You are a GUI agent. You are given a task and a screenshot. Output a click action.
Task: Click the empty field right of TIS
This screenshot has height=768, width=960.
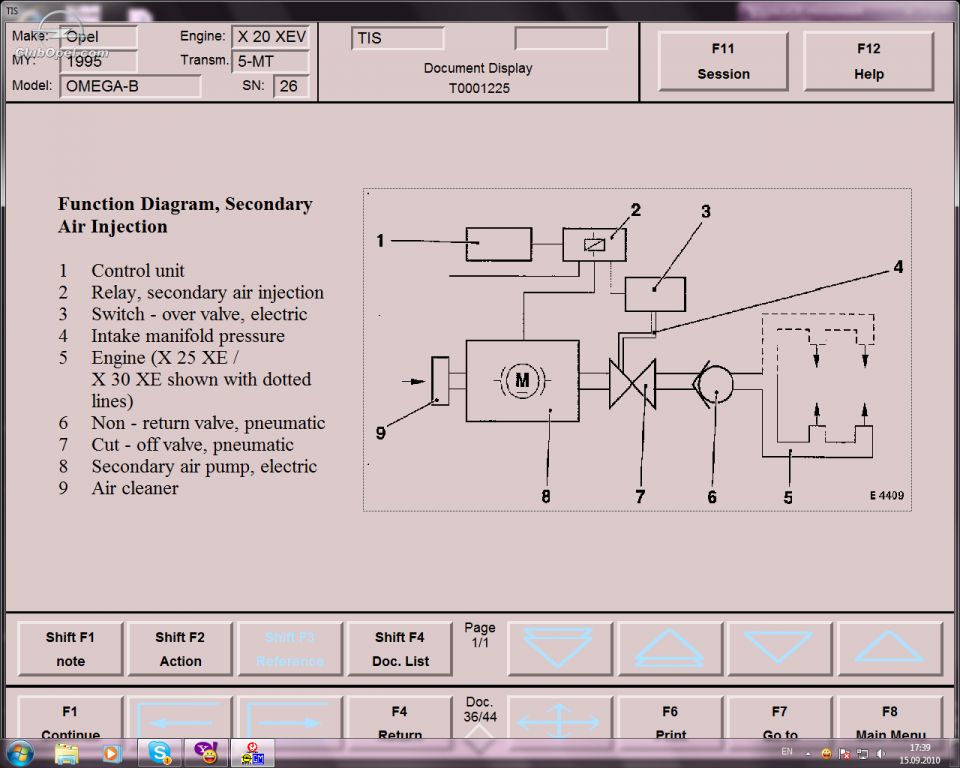tap(561, 38)
